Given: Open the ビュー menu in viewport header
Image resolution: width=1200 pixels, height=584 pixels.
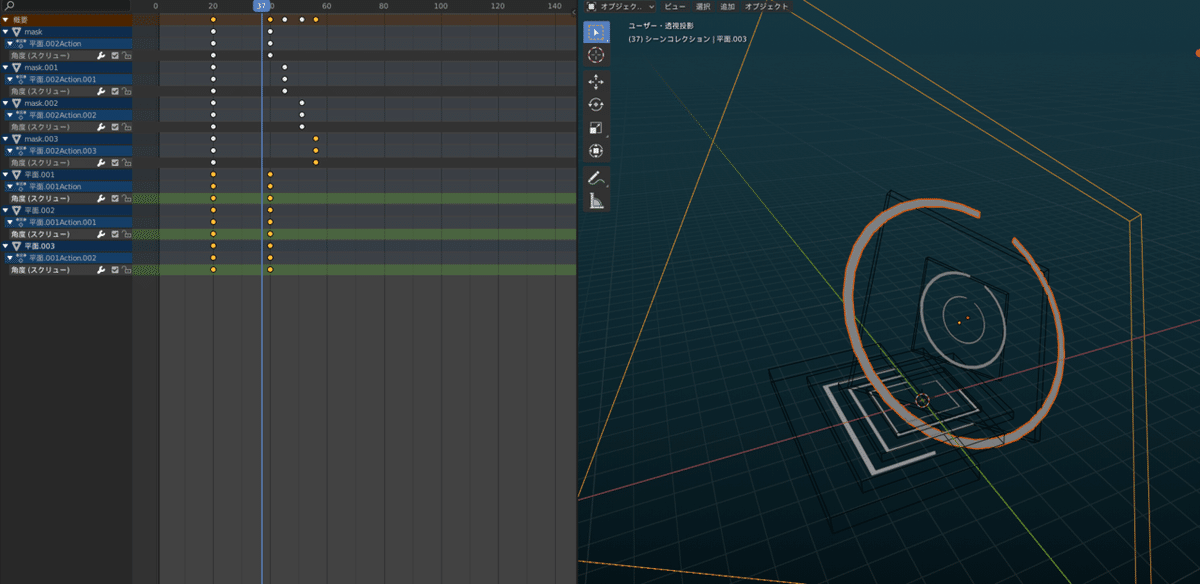Looking at the screenshot, I should (x=675, y=6).
